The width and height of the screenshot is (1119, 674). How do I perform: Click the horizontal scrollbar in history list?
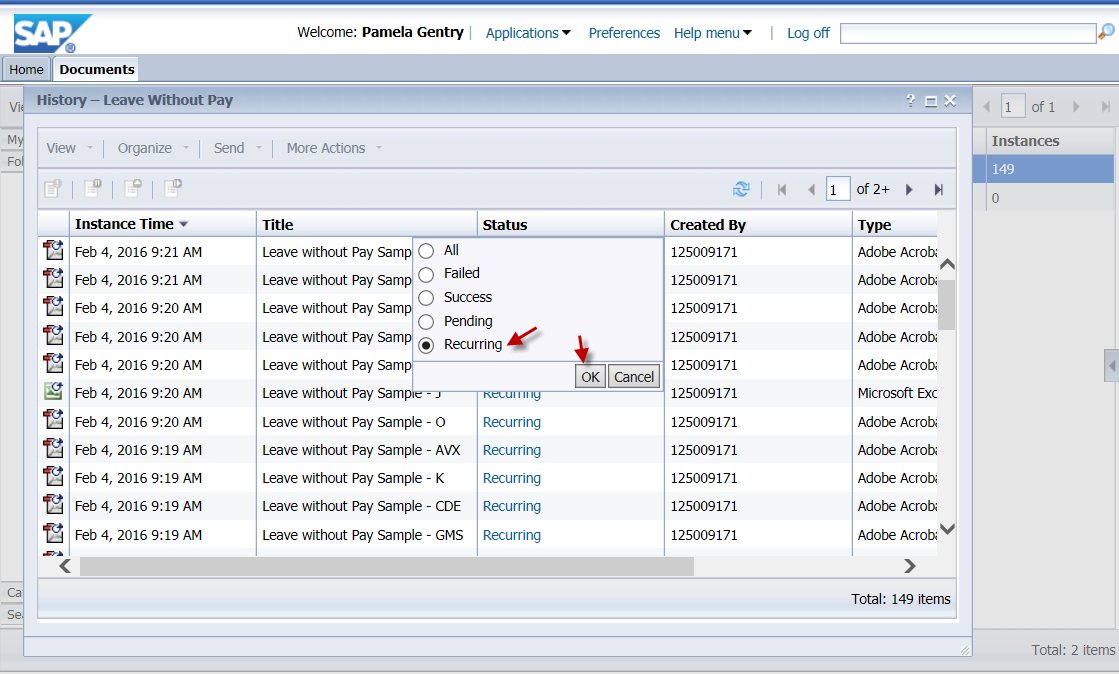pos(387,566)
